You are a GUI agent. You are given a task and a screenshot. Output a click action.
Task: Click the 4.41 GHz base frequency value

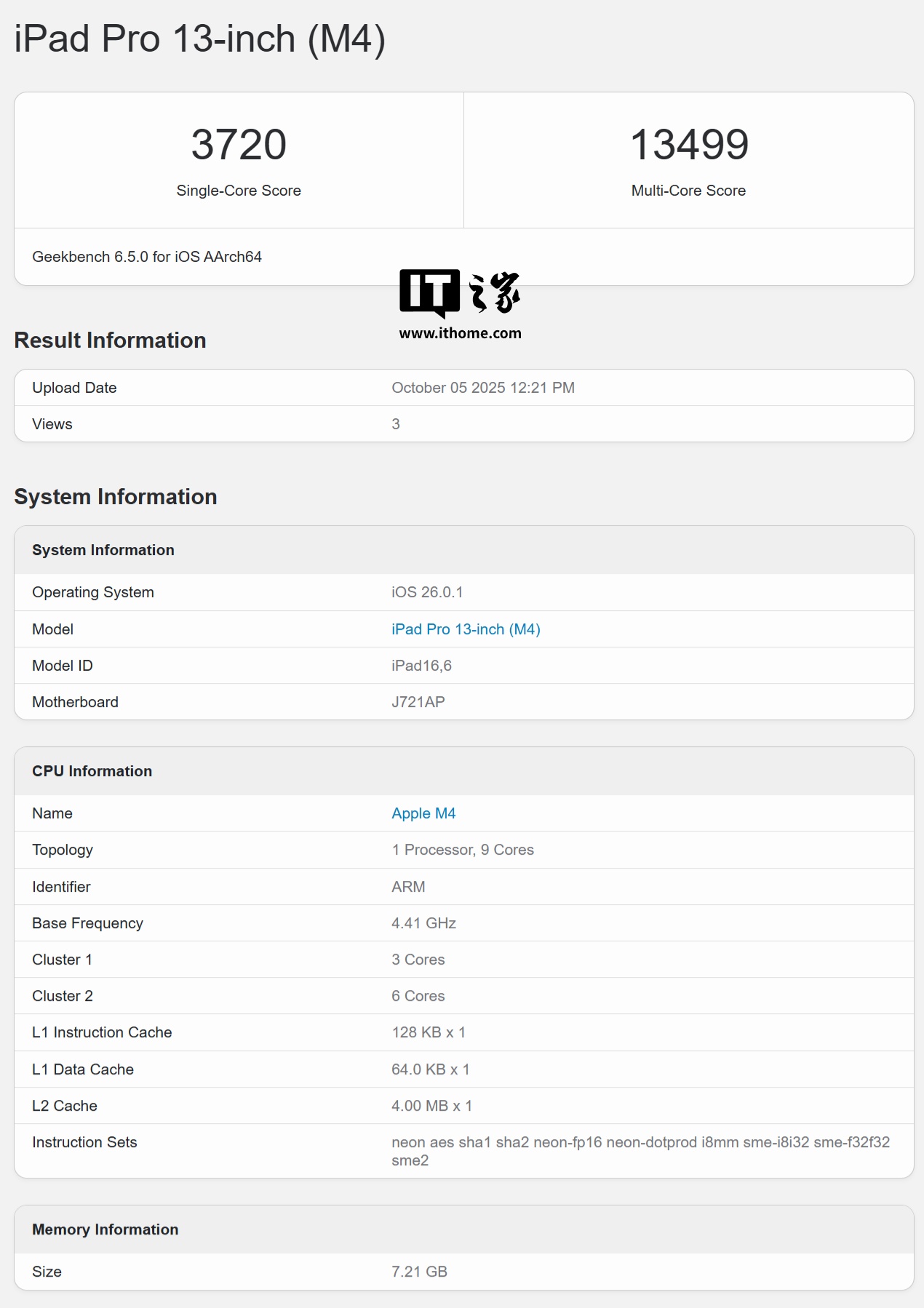coord(423,923)
